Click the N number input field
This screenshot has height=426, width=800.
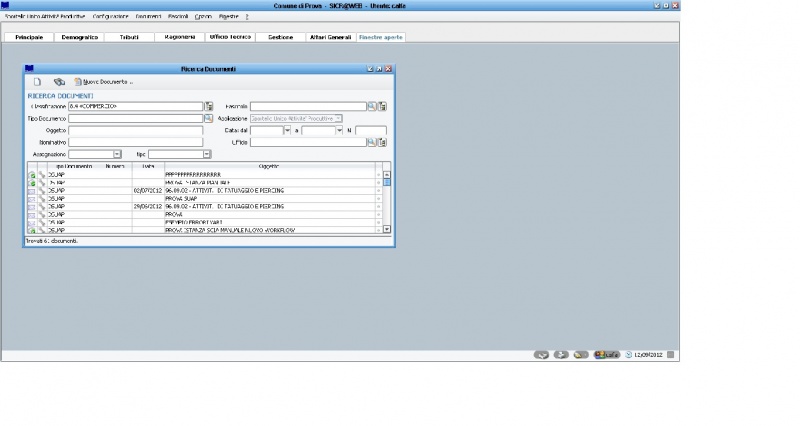point(371,131)
